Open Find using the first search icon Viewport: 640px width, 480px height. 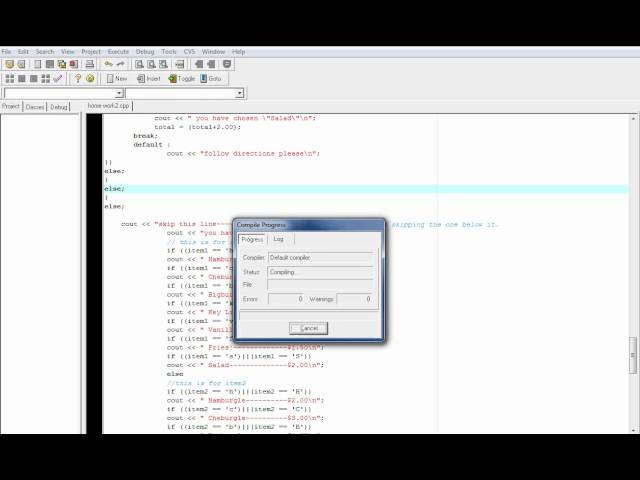pos(139,64)
